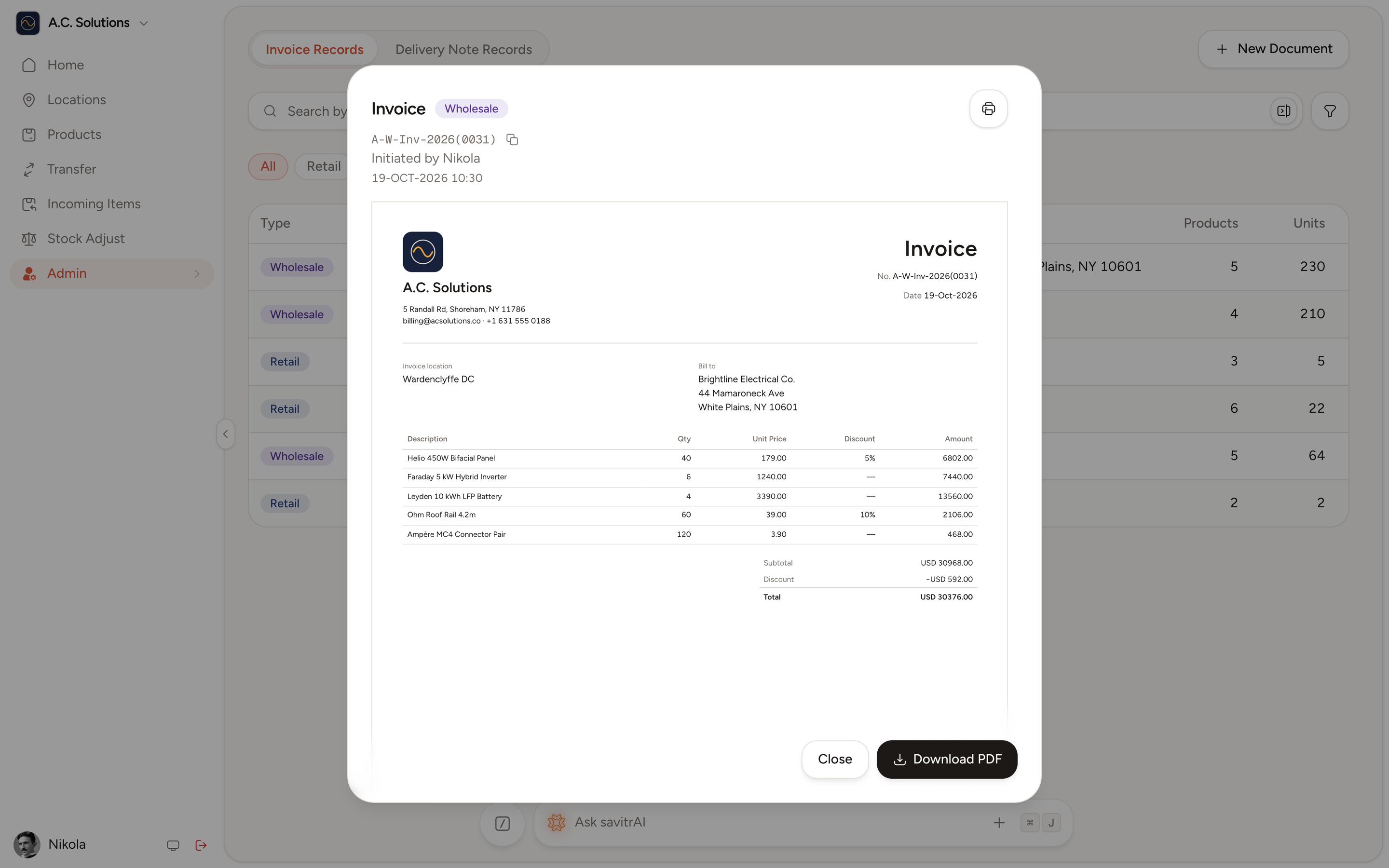Select the All filter chip
The height and width of the screenshot is (868, 1389).
[x=268, y=166]
